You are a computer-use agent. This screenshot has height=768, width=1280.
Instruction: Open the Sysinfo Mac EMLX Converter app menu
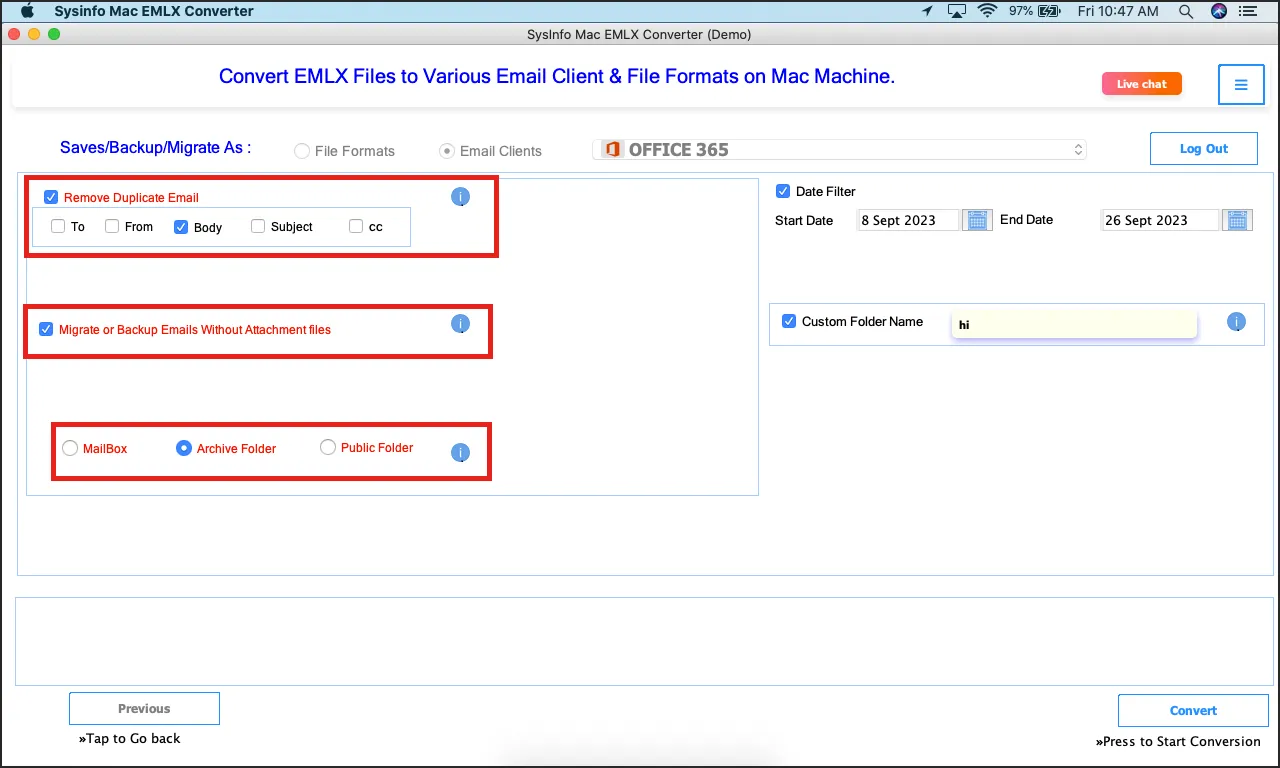[154, 11]
